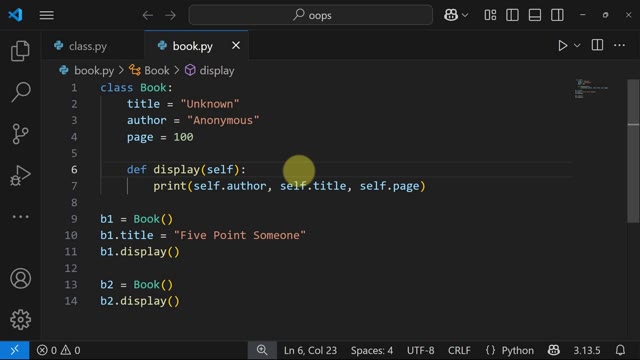Image resolution: width=640 pixels, height=360 pixels.
Task: Click page = 100 on line 4
Action: coord(160,137)
